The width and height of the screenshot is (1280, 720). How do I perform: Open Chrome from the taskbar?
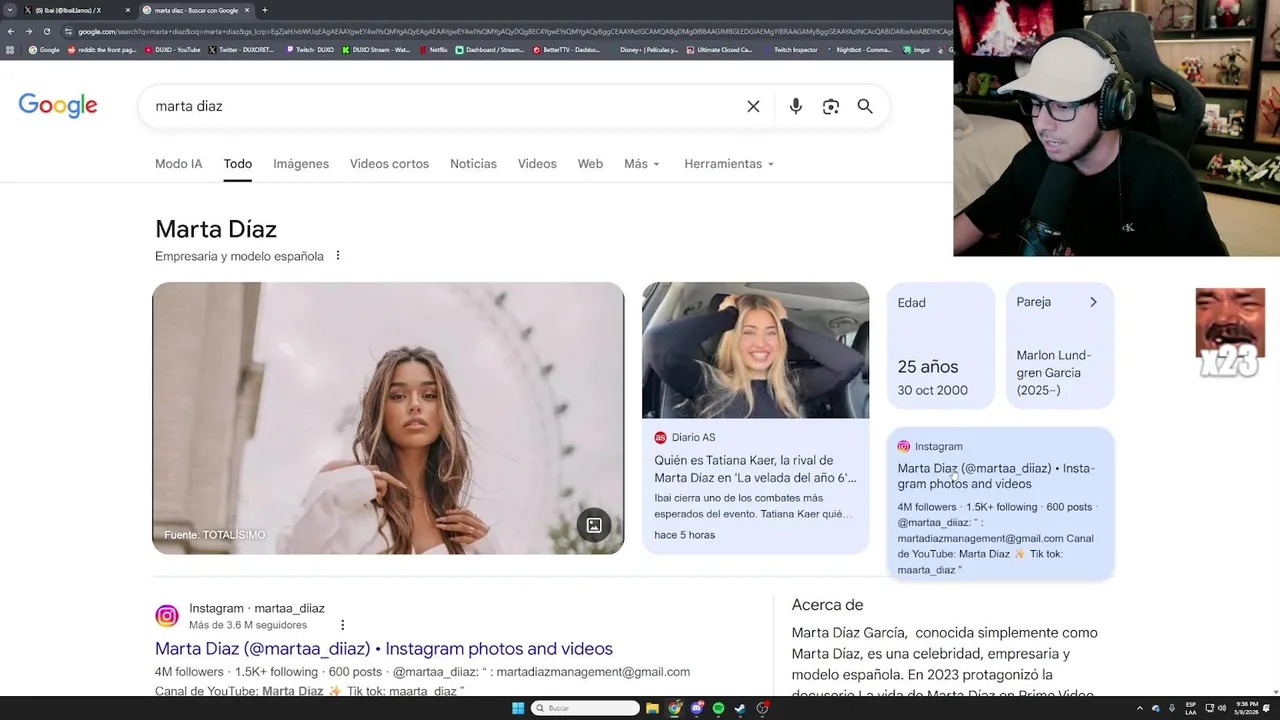[675, 708]
